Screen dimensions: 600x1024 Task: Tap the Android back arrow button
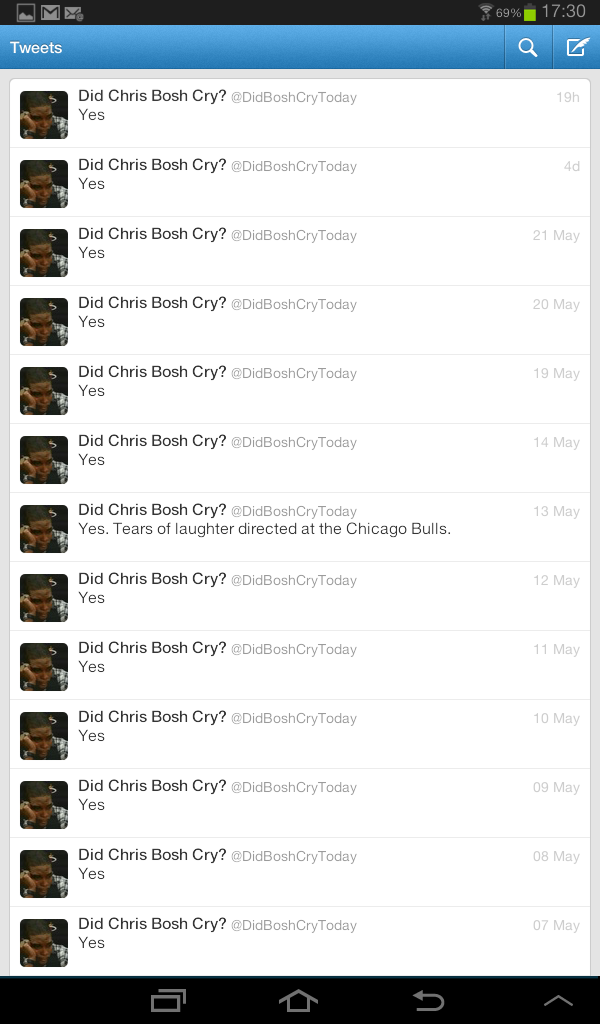pyautogui.click(x=429, y=1000)
